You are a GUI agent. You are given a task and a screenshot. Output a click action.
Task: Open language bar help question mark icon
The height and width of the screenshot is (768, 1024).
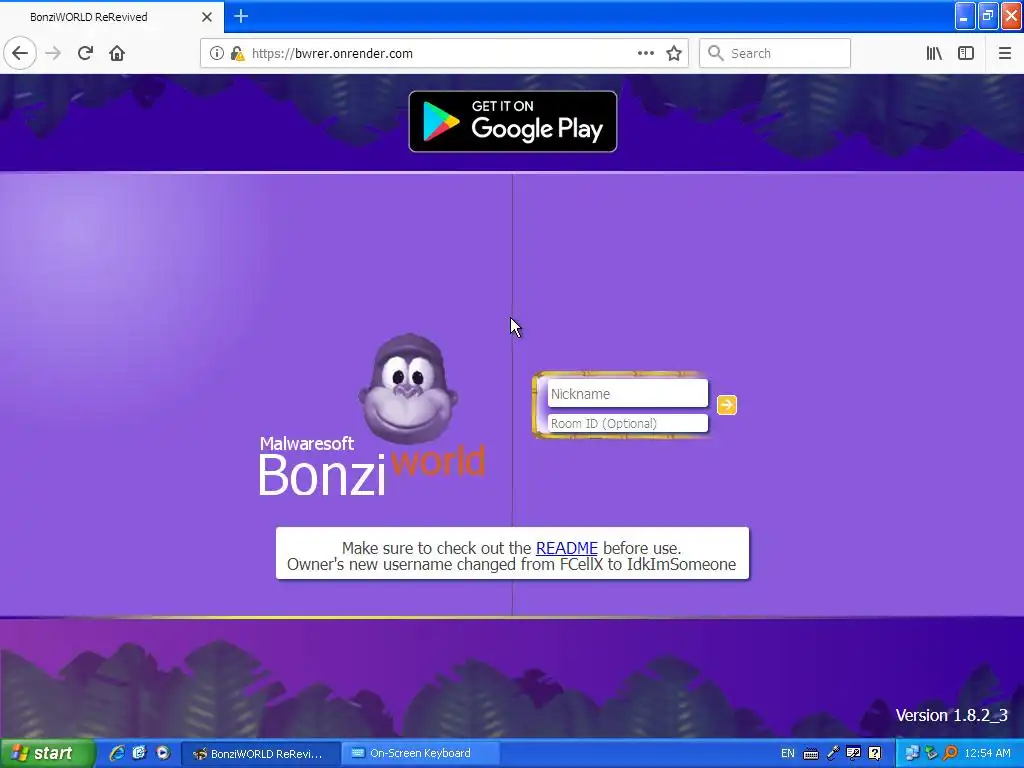pos(875,754)
